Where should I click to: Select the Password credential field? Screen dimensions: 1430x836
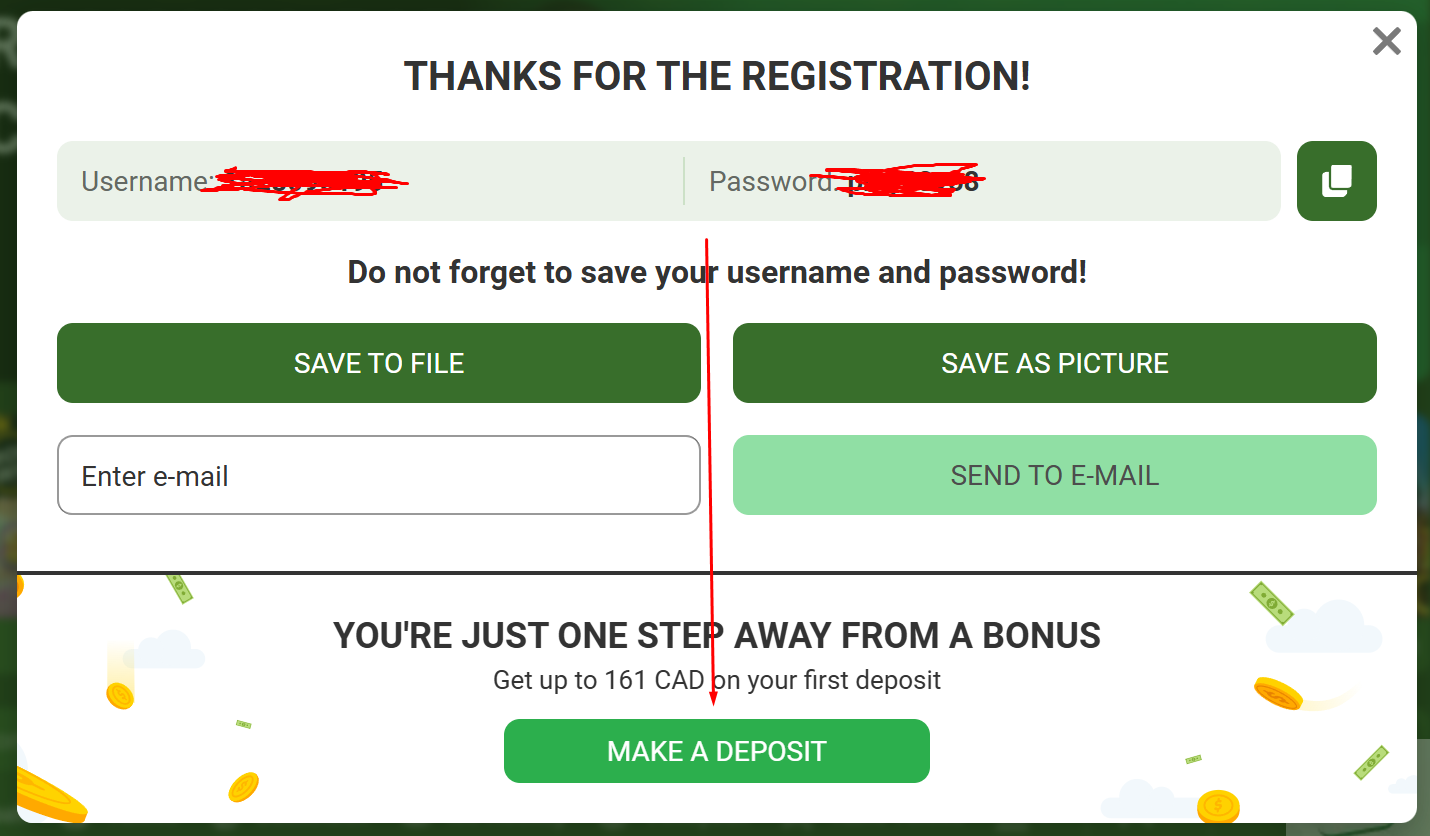coord(980,181)
